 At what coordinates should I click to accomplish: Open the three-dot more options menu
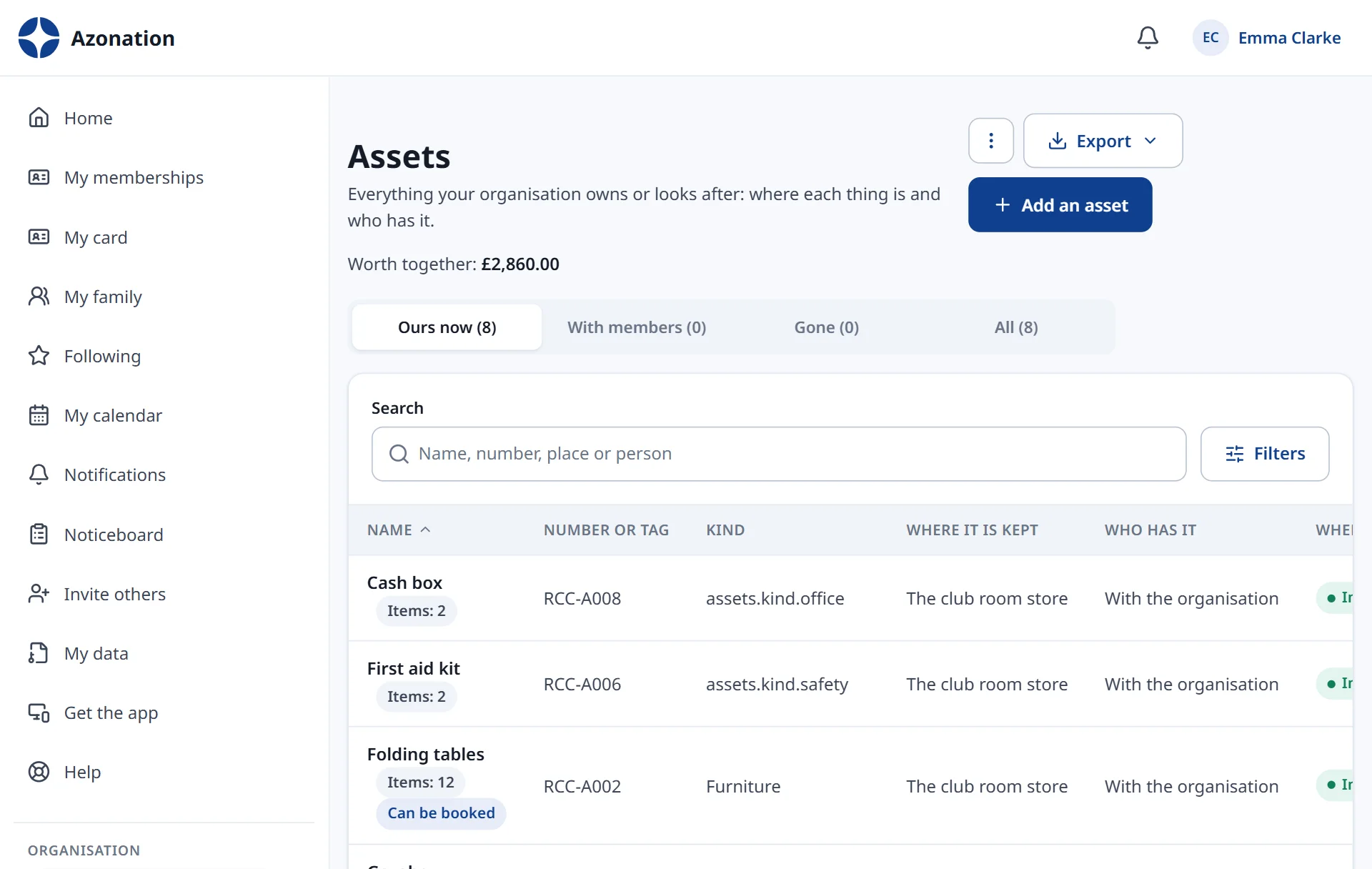tap(991, 141)
